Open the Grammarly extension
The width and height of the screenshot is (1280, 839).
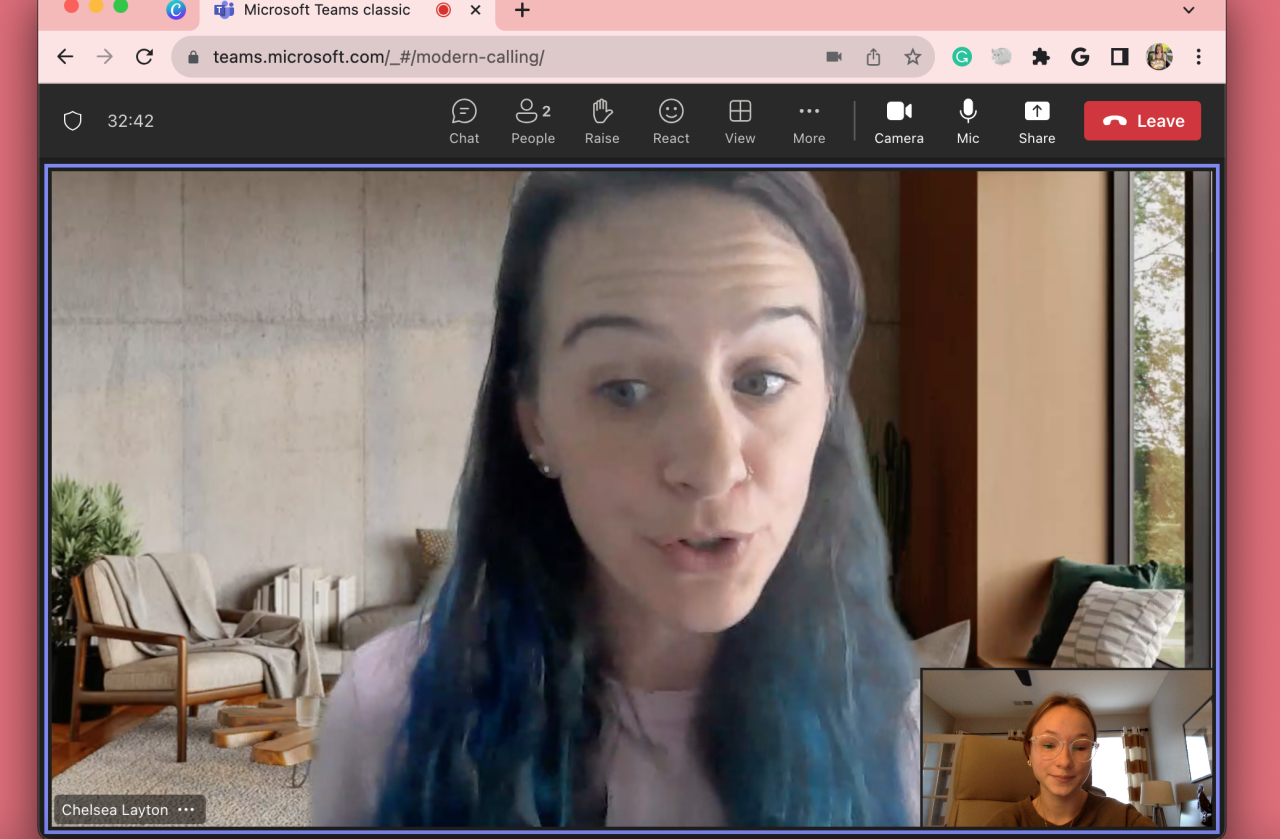pyautogui.click(x=962, y=57)
